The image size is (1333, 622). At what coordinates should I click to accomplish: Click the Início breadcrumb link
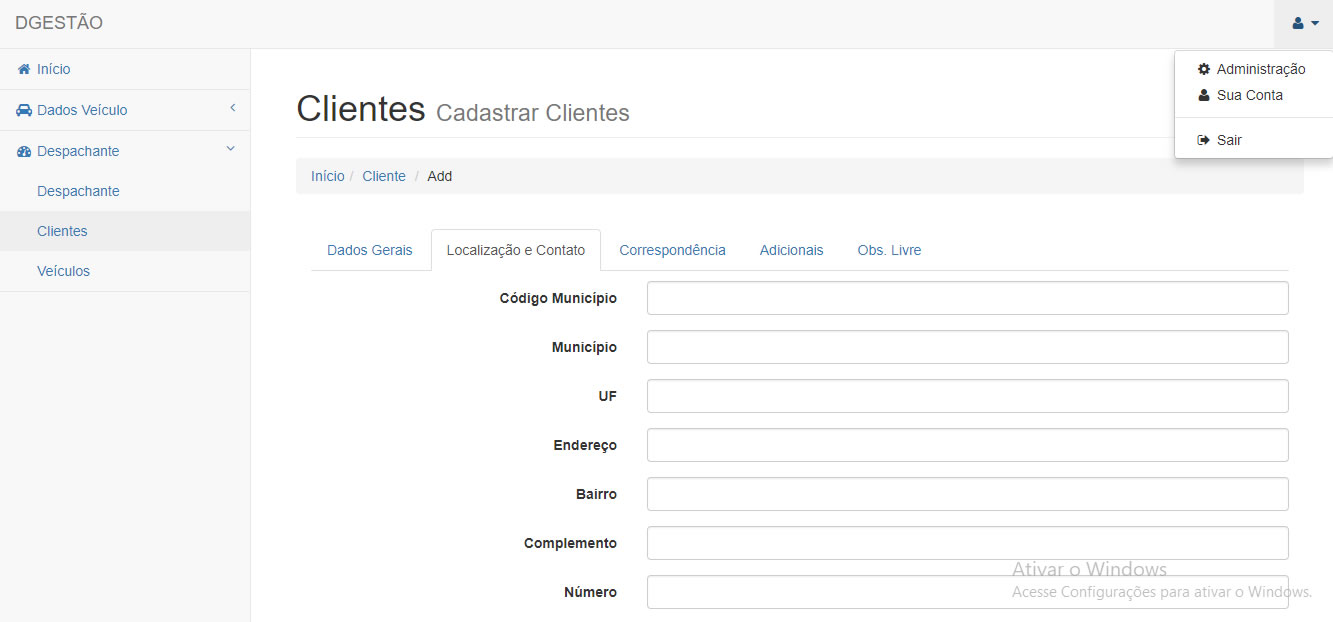[327, 177]
